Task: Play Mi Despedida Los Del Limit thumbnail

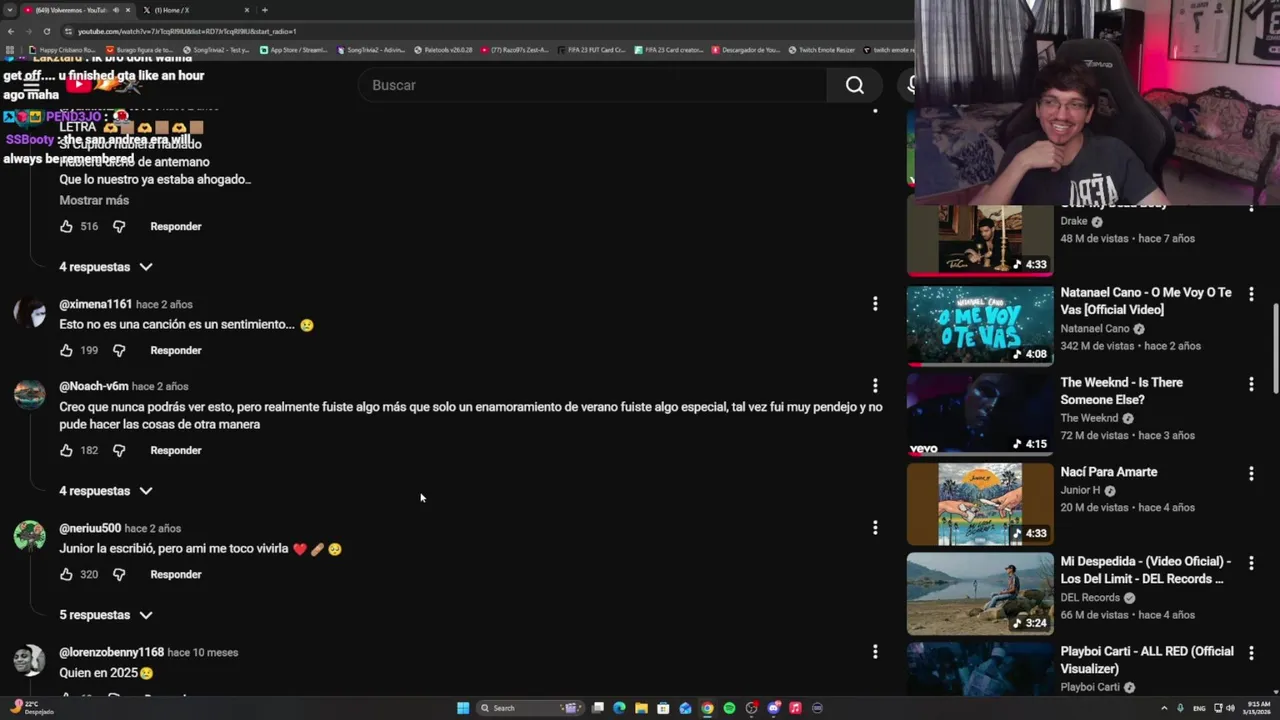Action: click(x=980, y=594)
